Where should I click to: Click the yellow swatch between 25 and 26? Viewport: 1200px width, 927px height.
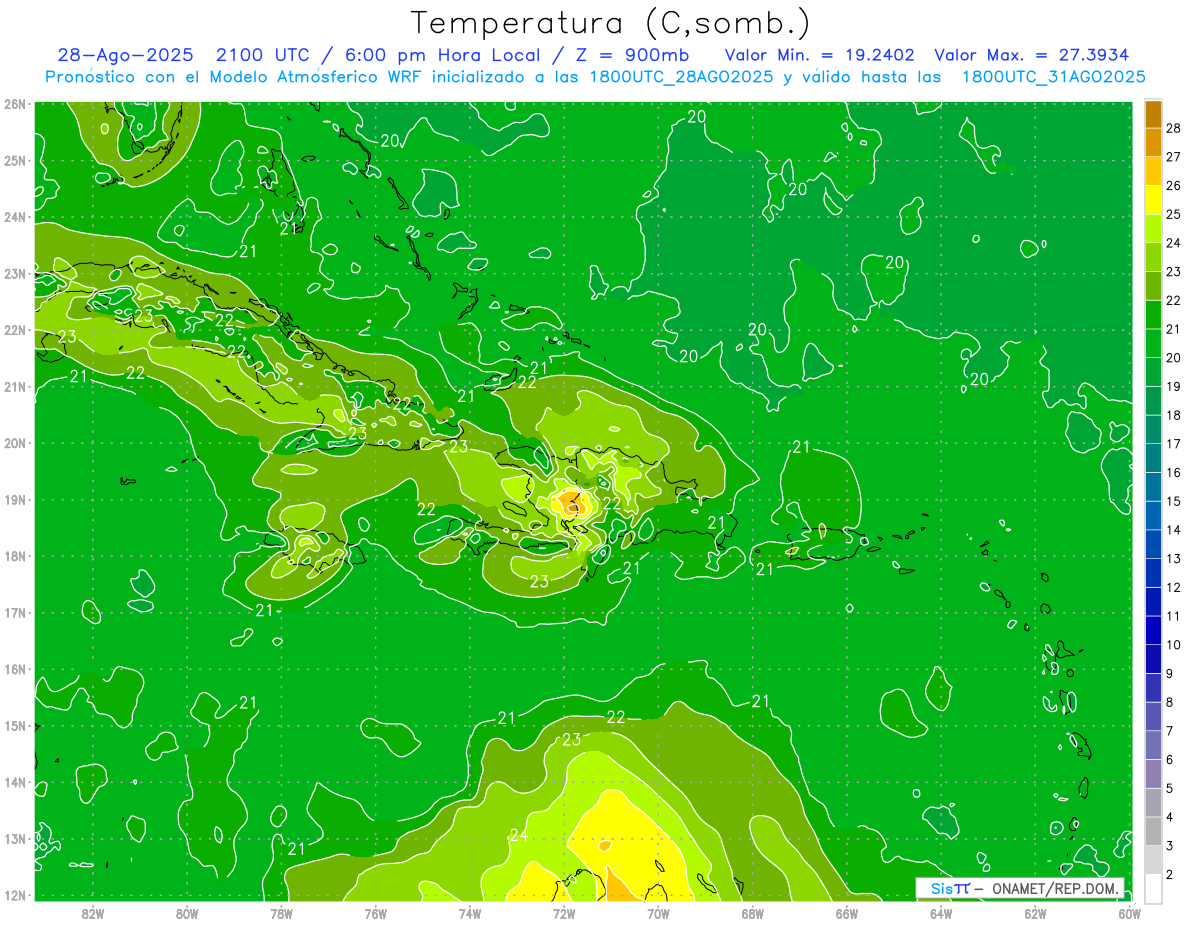(x=1153, y=199)
